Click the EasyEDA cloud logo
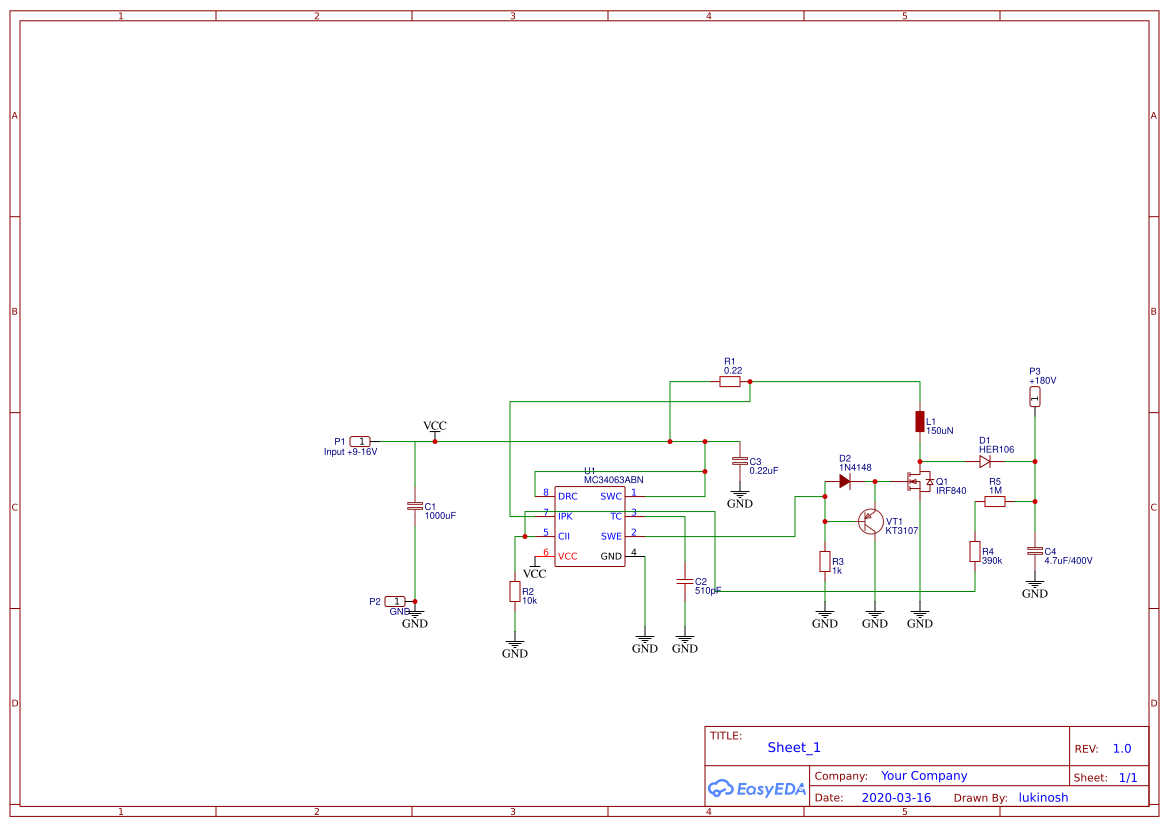Viewport: 1169px width, 827px height. click(722, 789)
